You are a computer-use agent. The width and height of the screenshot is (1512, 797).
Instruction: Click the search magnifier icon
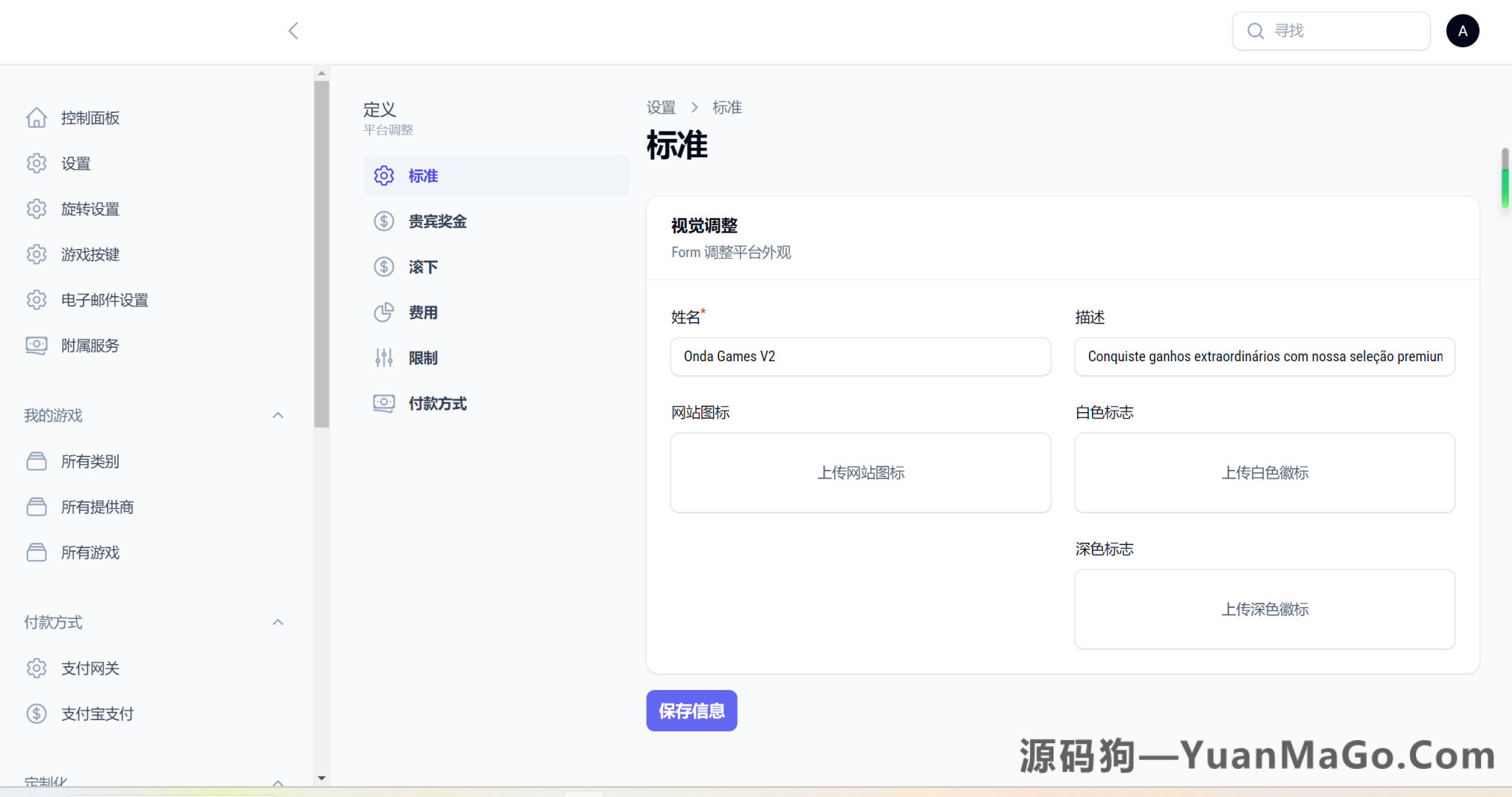click(x=1255, y=30)
